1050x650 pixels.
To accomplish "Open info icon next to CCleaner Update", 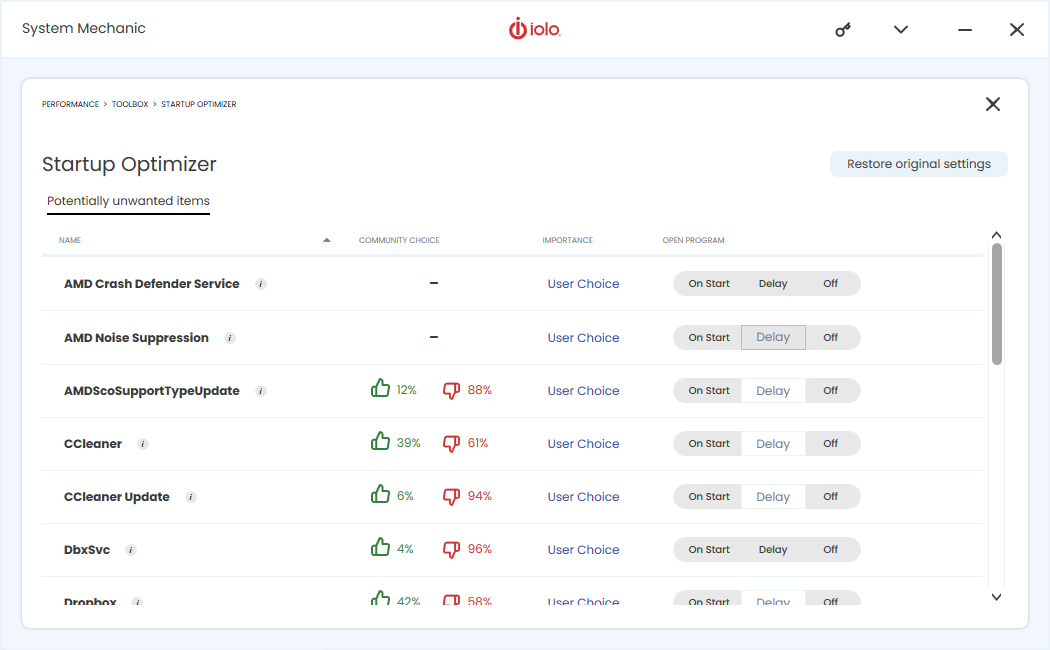I will tap(191, 497).
